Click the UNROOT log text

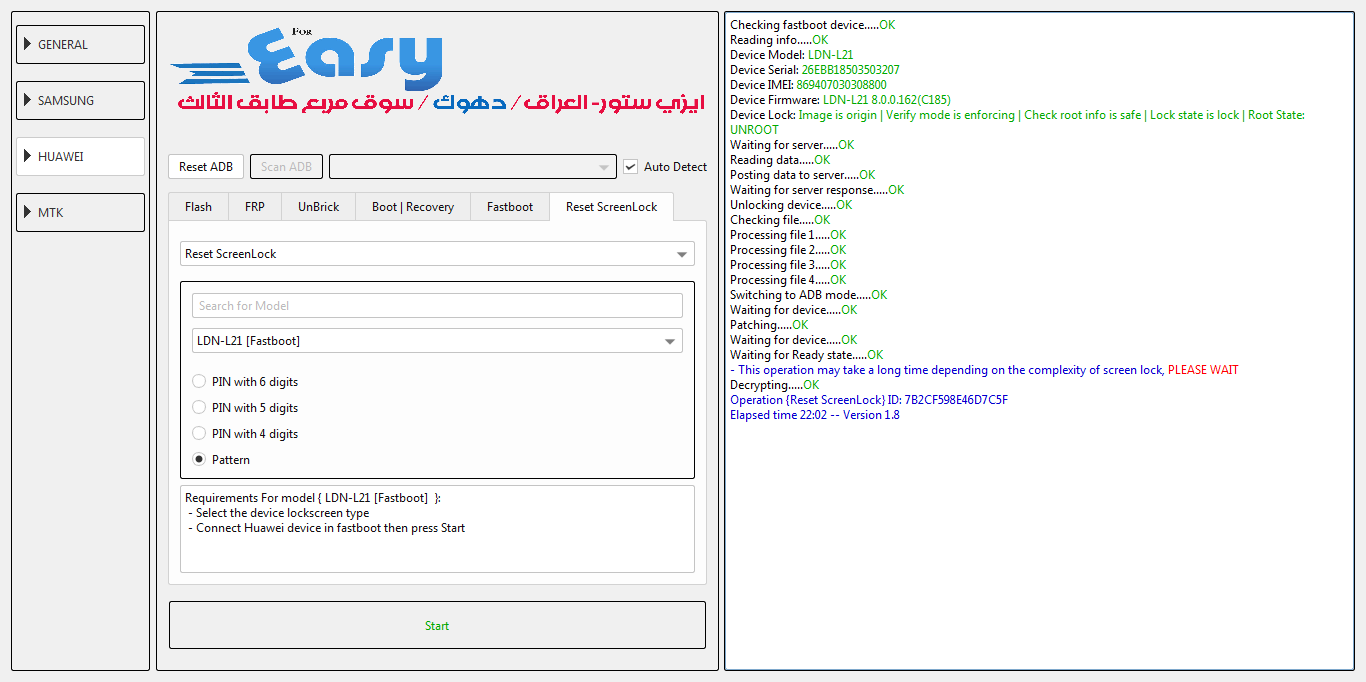(x=754, y=130)
